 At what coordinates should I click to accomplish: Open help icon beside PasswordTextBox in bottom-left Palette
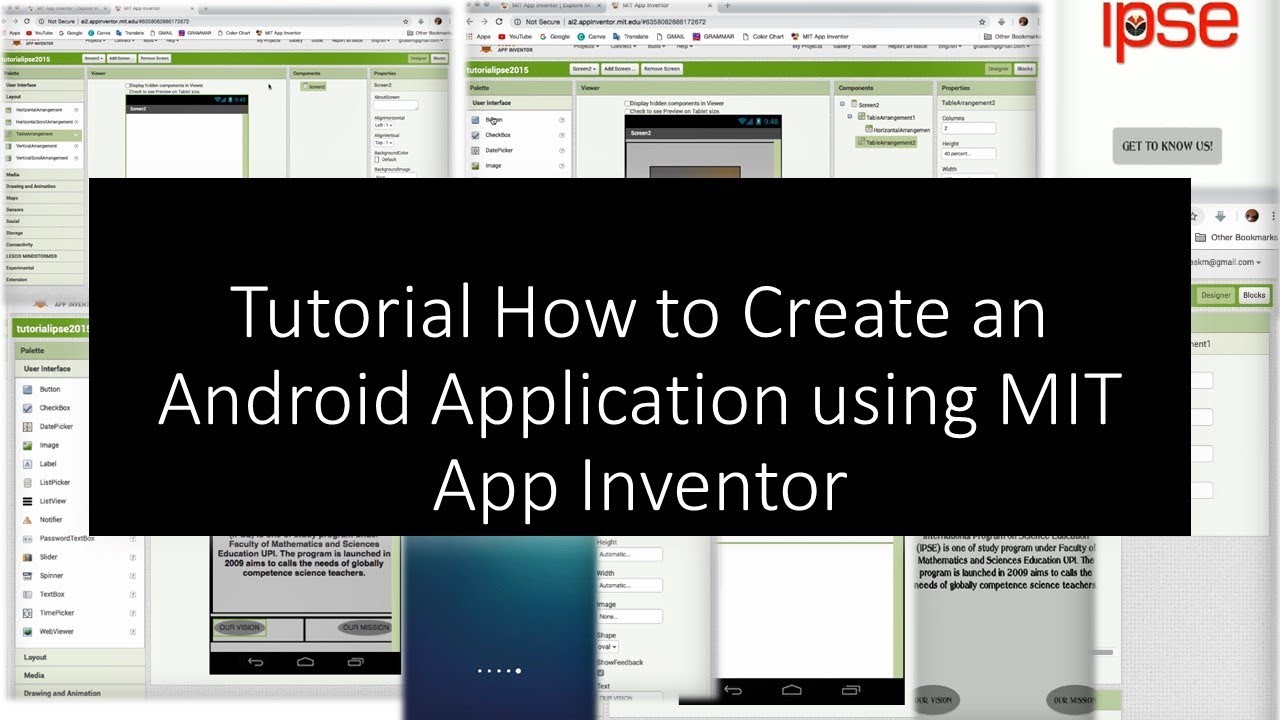133,539
